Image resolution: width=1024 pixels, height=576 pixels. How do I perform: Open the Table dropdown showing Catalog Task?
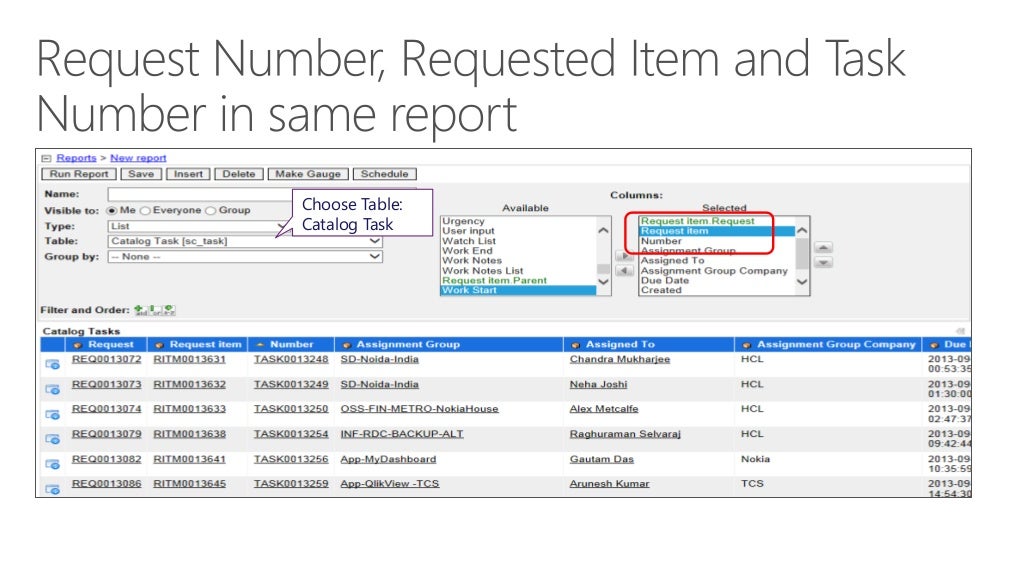pos(245,241)
